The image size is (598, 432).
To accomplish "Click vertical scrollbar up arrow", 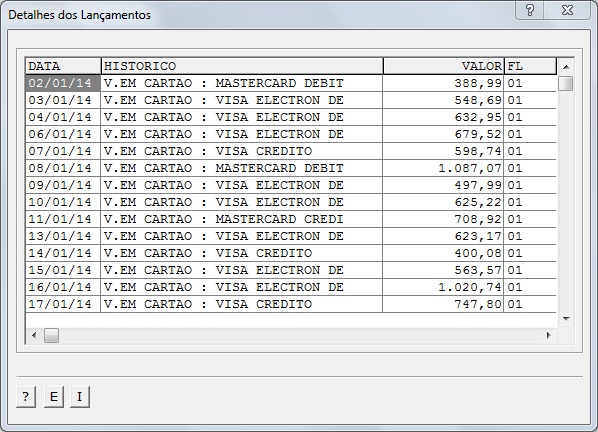I will (x=566, y=67).
